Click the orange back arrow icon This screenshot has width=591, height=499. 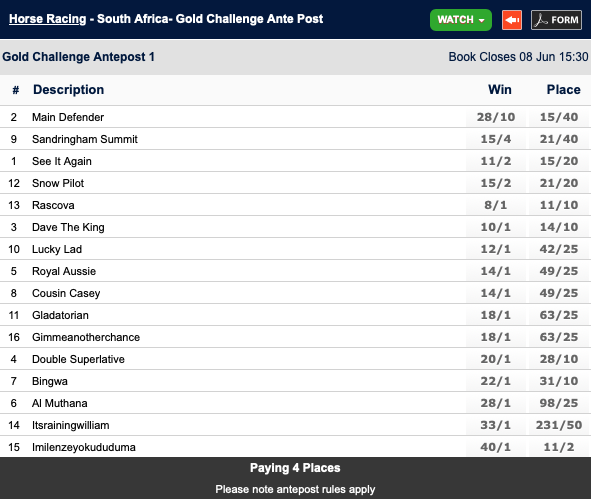pyautogui.click(x=512, y=20)
